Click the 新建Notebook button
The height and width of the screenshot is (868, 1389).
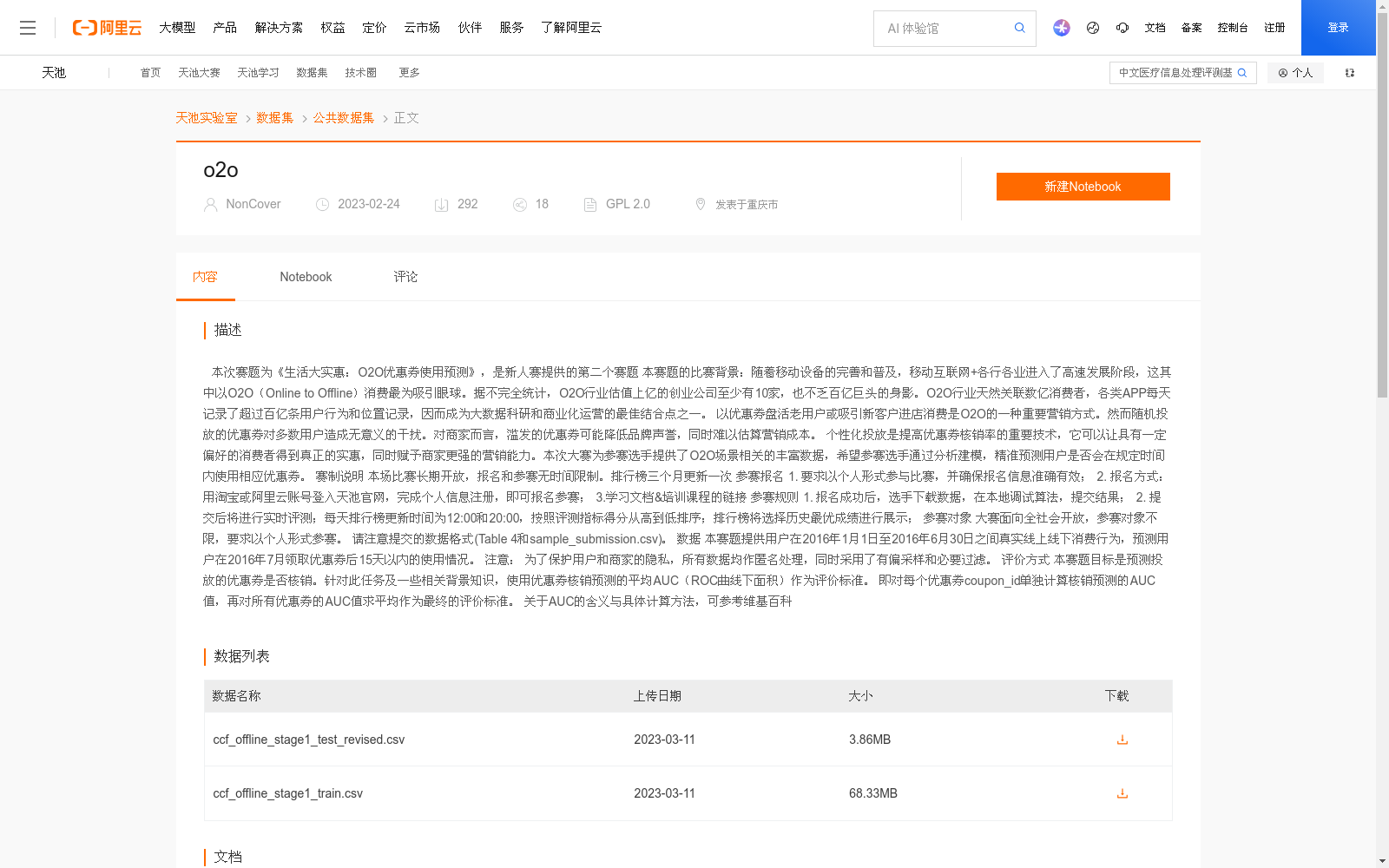[1083, 187]
